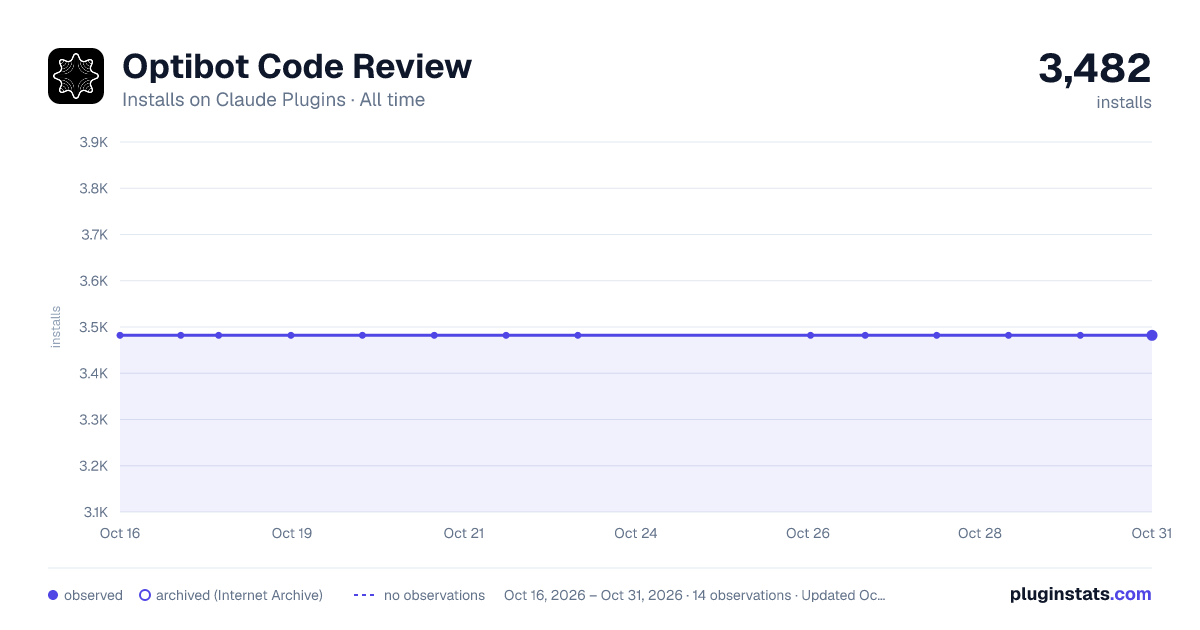Click the 3.8K y-axis label
Screen dimensions: 1200x630
click(x=94, y=188)
